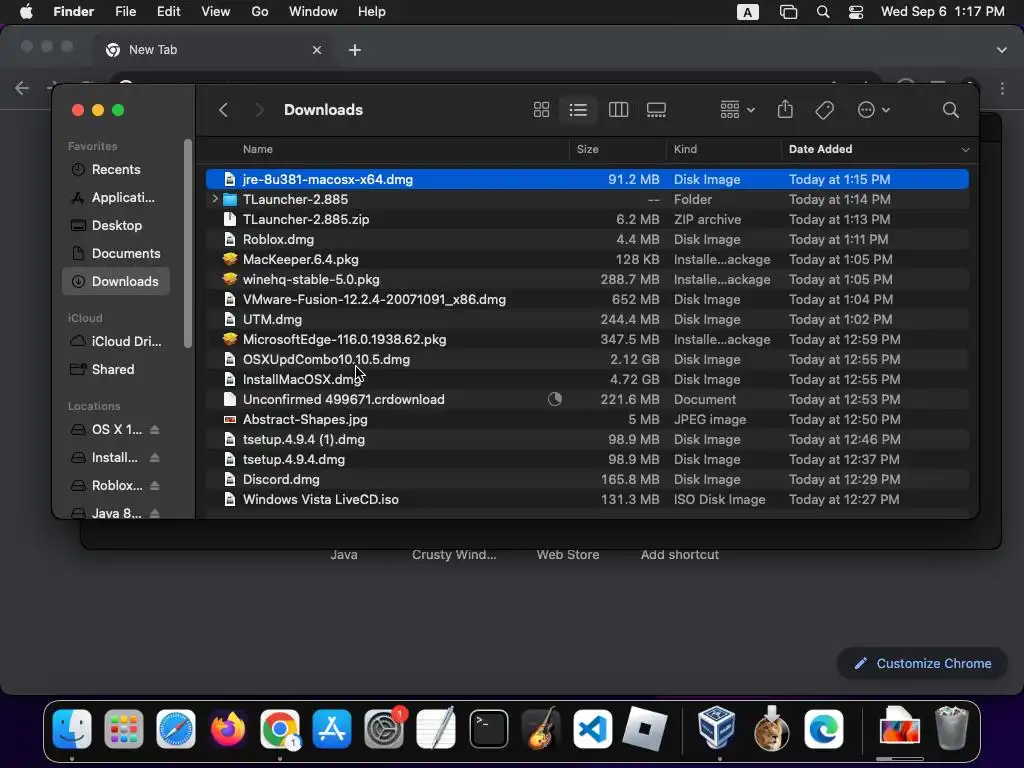This screenshot has height=768, width=1024.
Task: Click Customize Chrome button
Action: pyautogui.click(x=922, y=664)
